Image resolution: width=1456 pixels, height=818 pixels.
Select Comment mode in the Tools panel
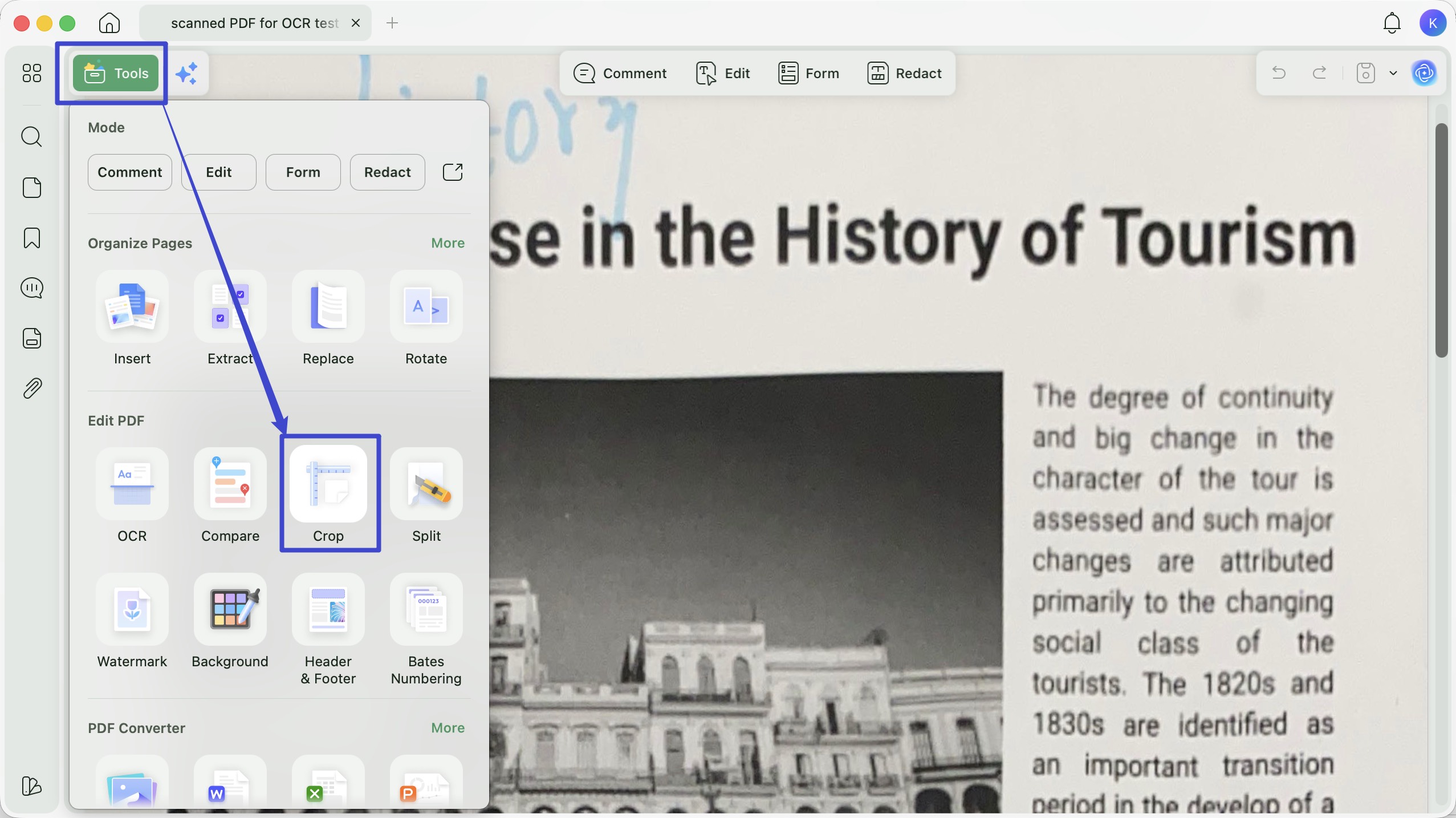click(x=130, y=172)
